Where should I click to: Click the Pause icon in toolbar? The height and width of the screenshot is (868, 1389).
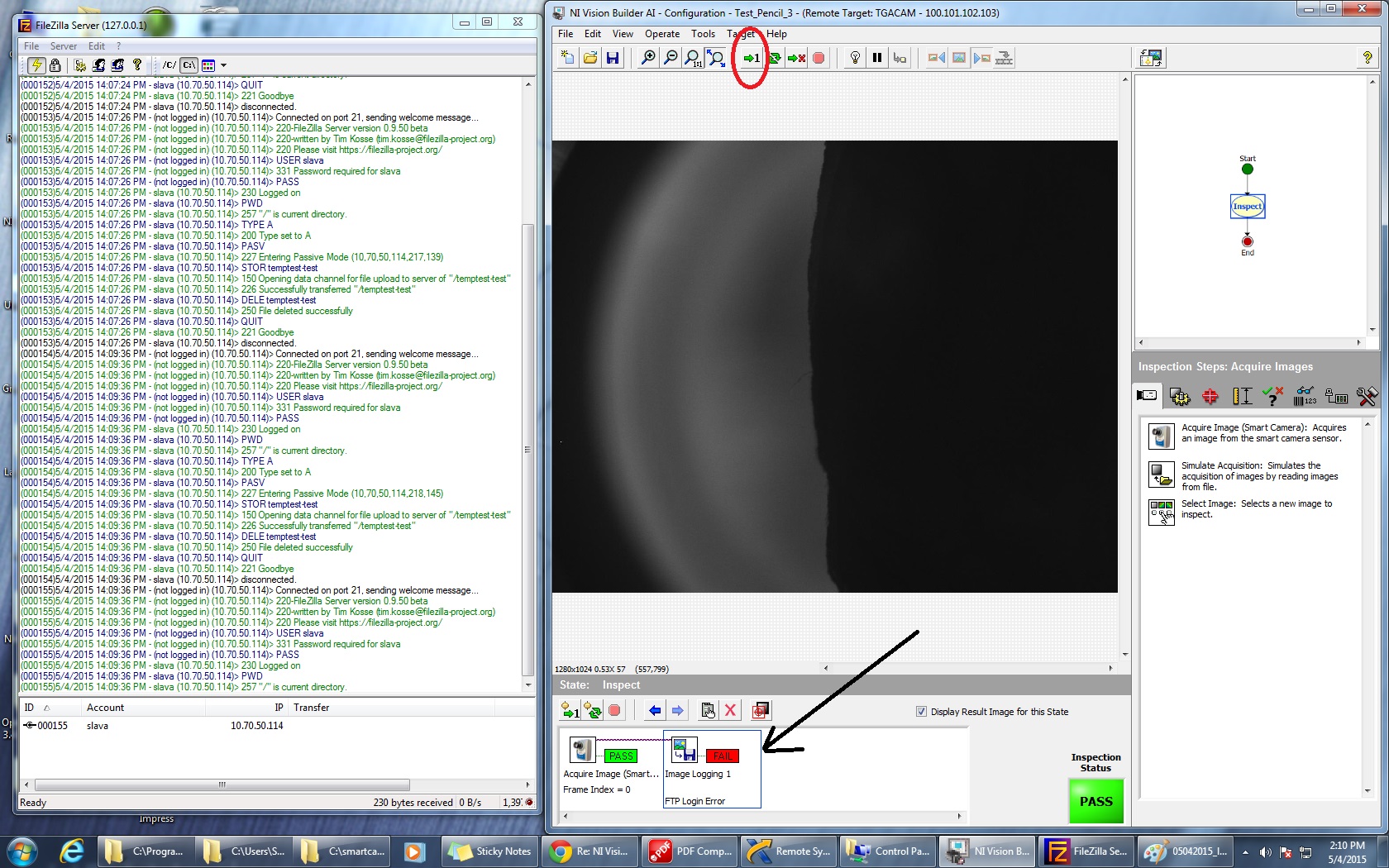[x=877, y=58]
